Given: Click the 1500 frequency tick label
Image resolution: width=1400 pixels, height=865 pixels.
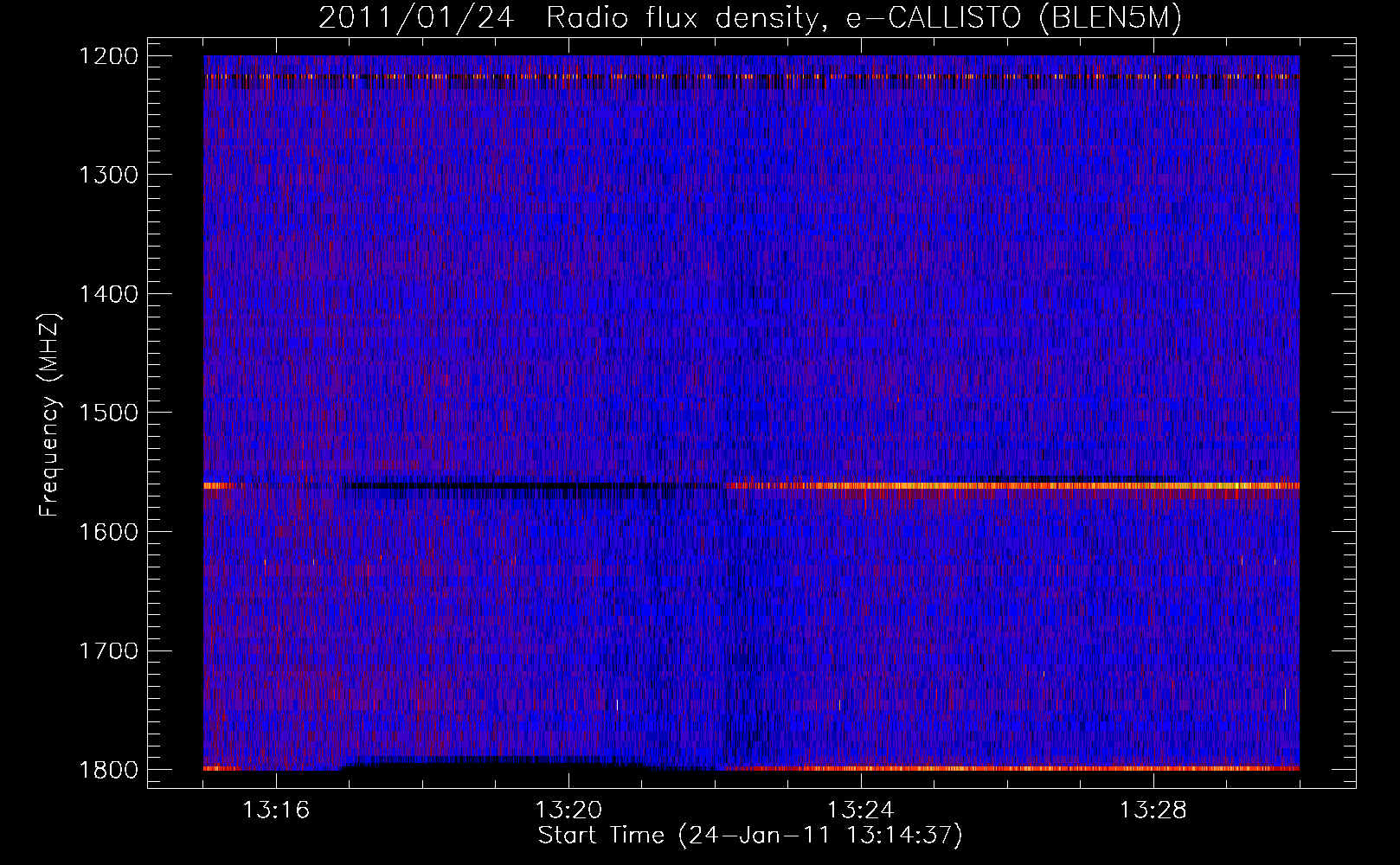Looking at the screenshot, I should point(108,413).
